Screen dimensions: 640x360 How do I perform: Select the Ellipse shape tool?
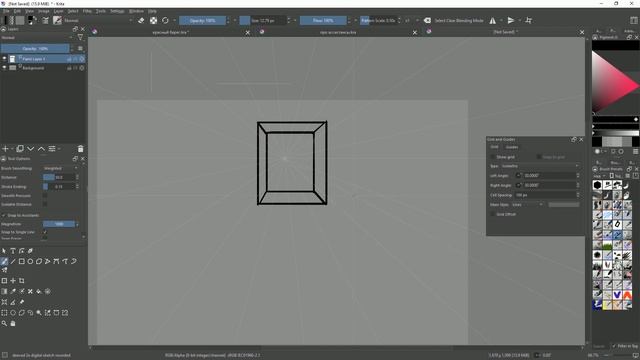[30, 261]
